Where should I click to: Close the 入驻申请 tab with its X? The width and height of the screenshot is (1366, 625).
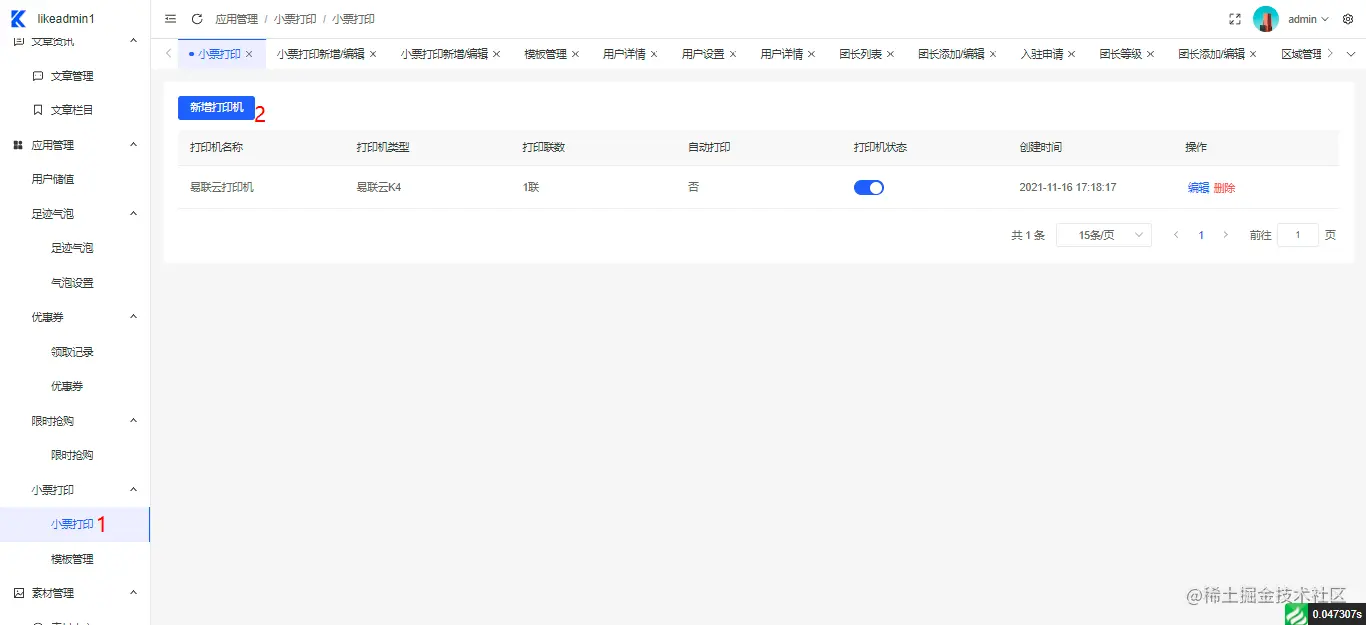coord(1071,54)
